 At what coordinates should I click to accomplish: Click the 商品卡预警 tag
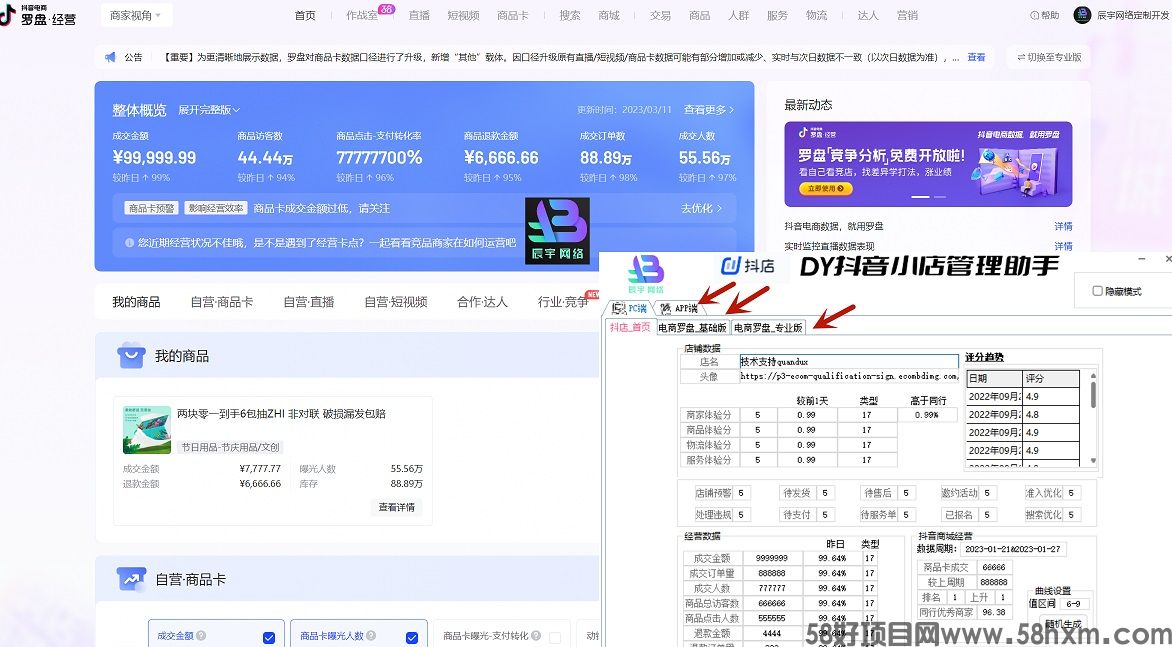tap(151, 208)
